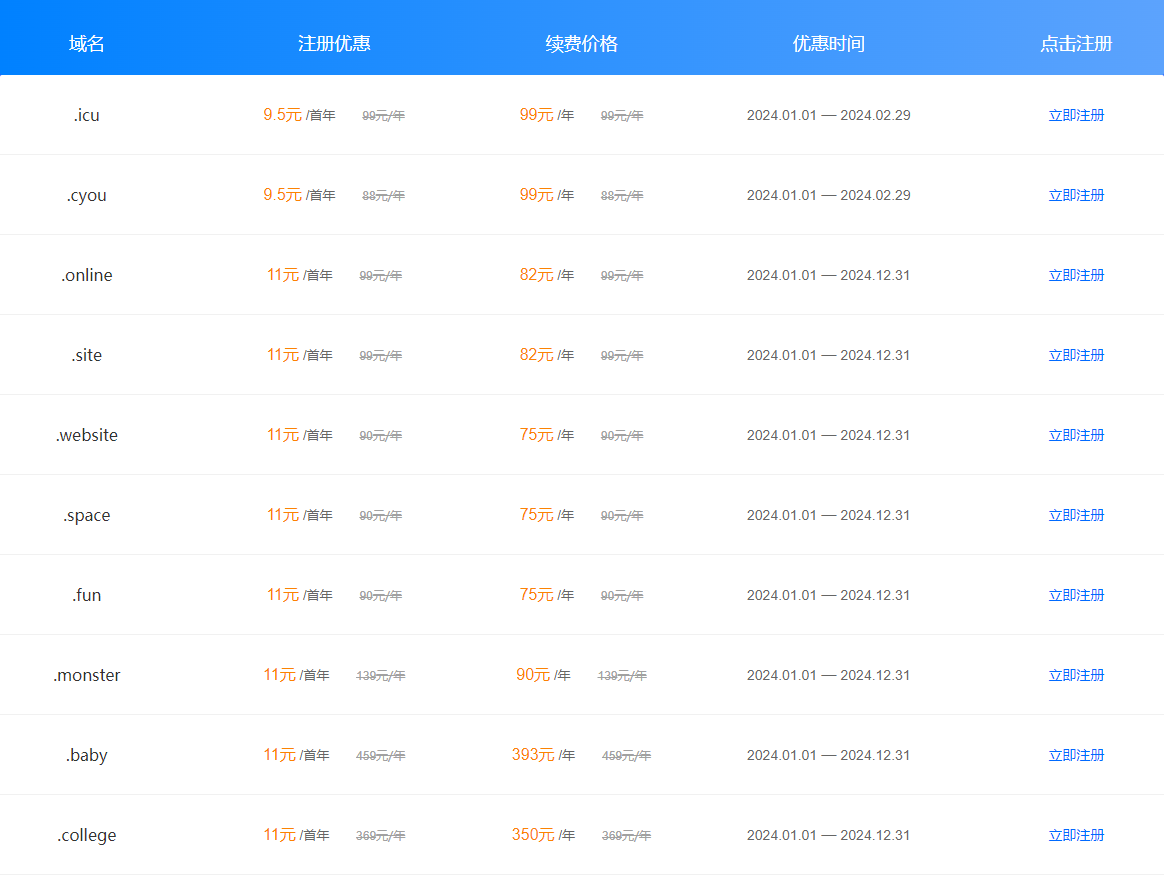The height and width of the screenshot is (880, 1164).
Task: Click 9.5元 first-year price for .icu
Action: 282,115
